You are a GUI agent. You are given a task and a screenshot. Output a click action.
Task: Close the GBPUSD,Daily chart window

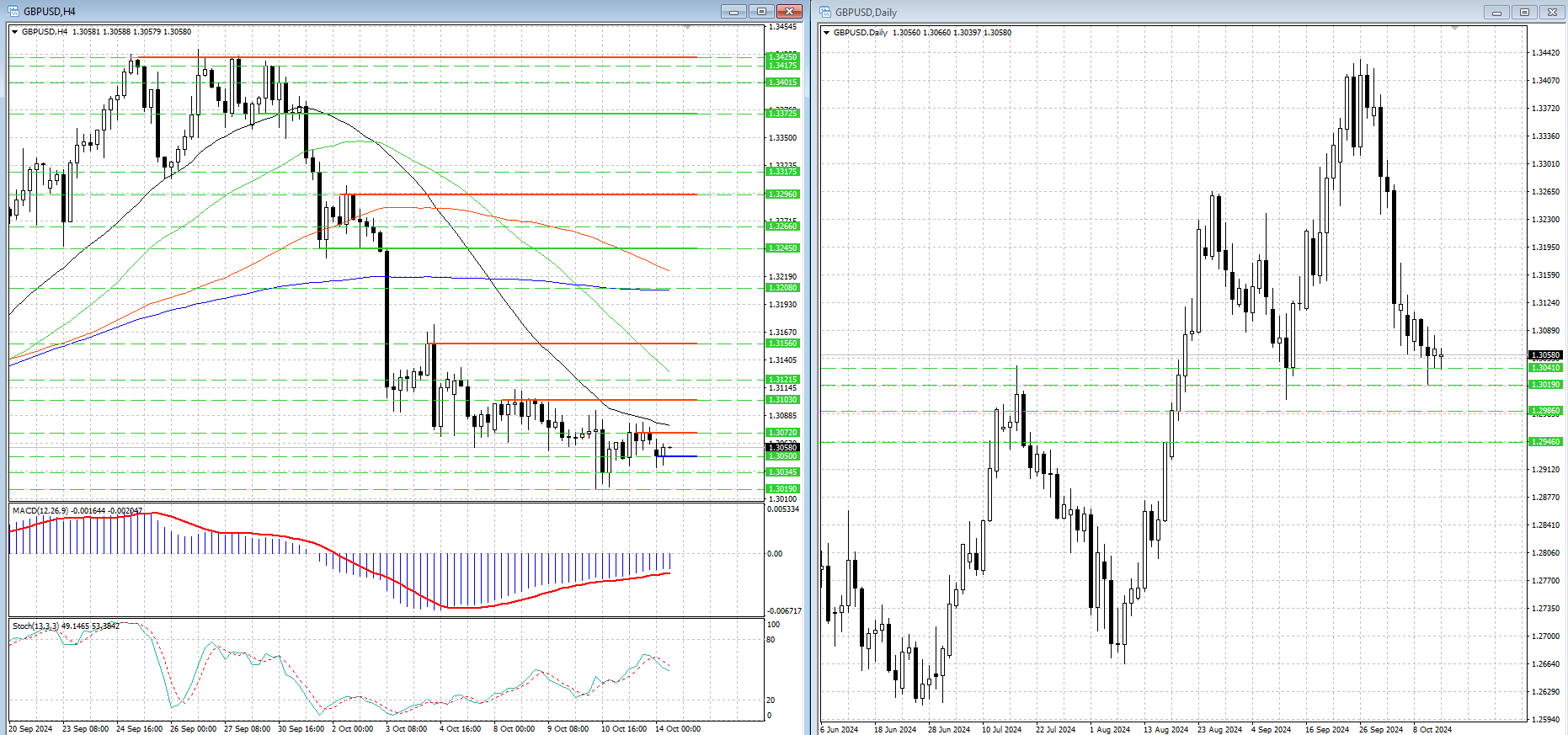pyautogui.click(x=1552, y=13)
